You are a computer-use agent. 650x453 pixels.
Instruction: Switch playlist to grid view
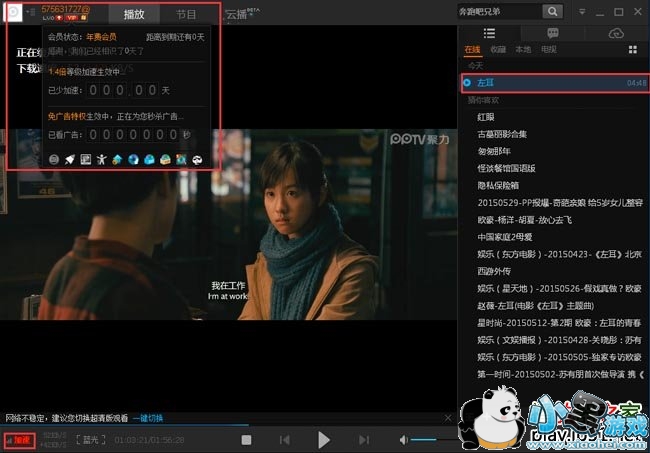[x=633, y=50]
